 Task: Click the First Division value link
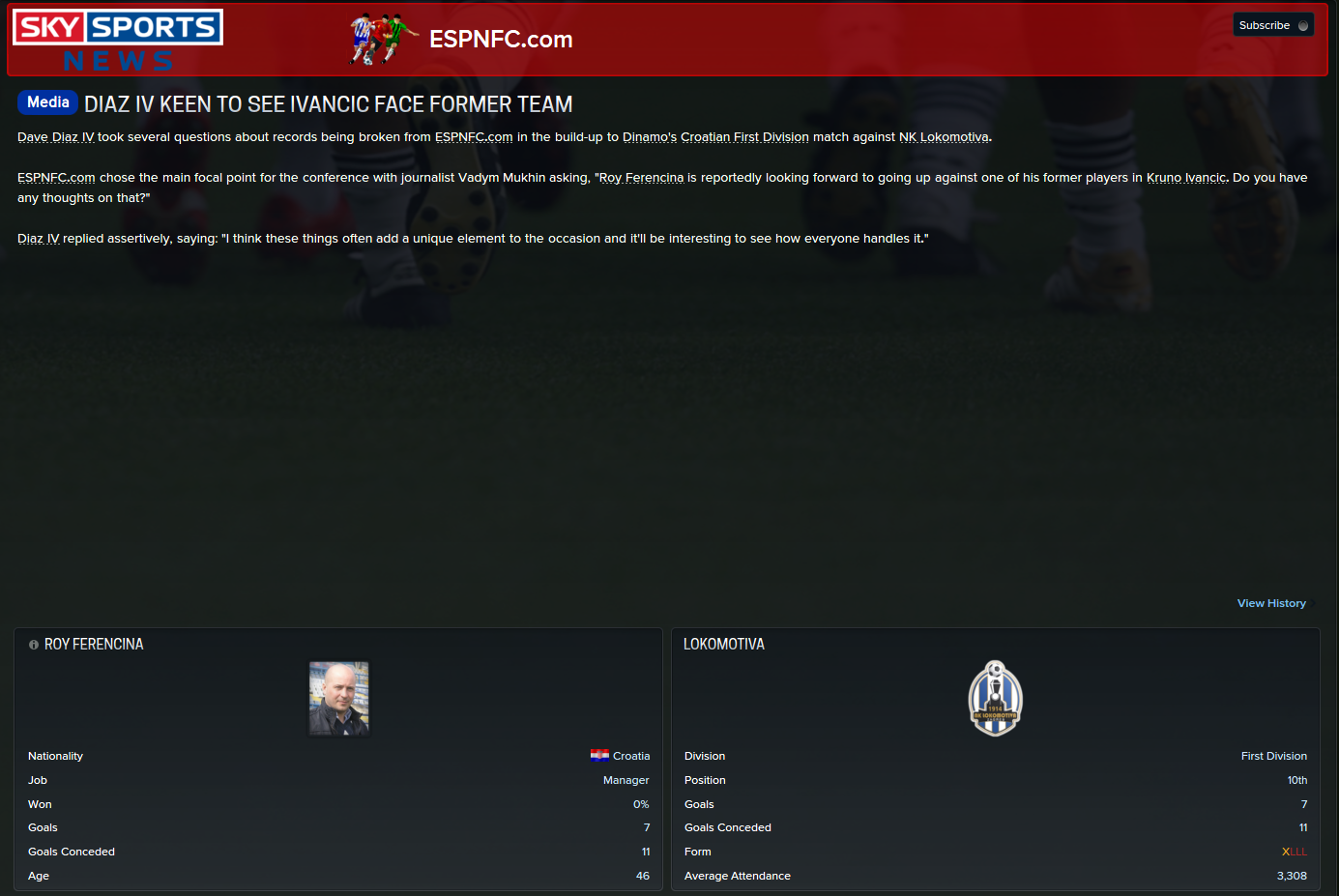click(1273, 756)
